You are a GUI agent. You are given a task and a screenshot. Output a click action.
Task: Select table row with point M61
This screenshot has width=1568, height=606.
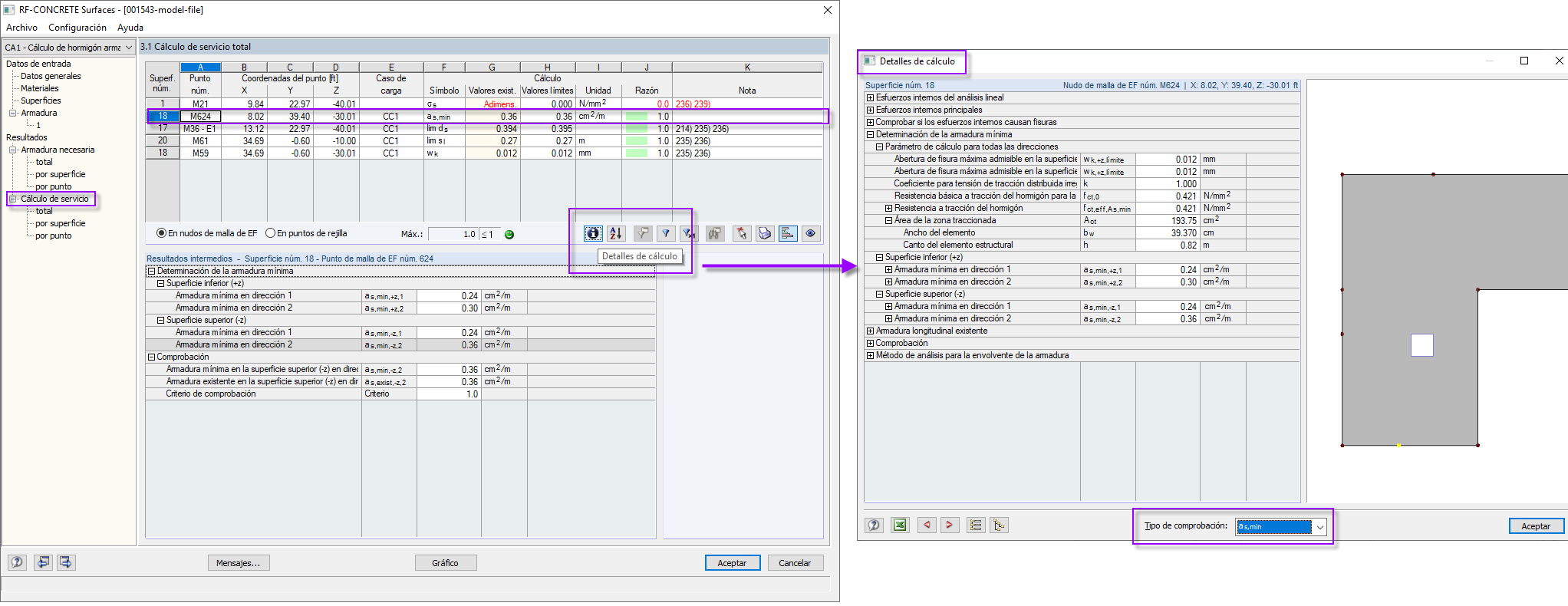[x=484, y=141]
